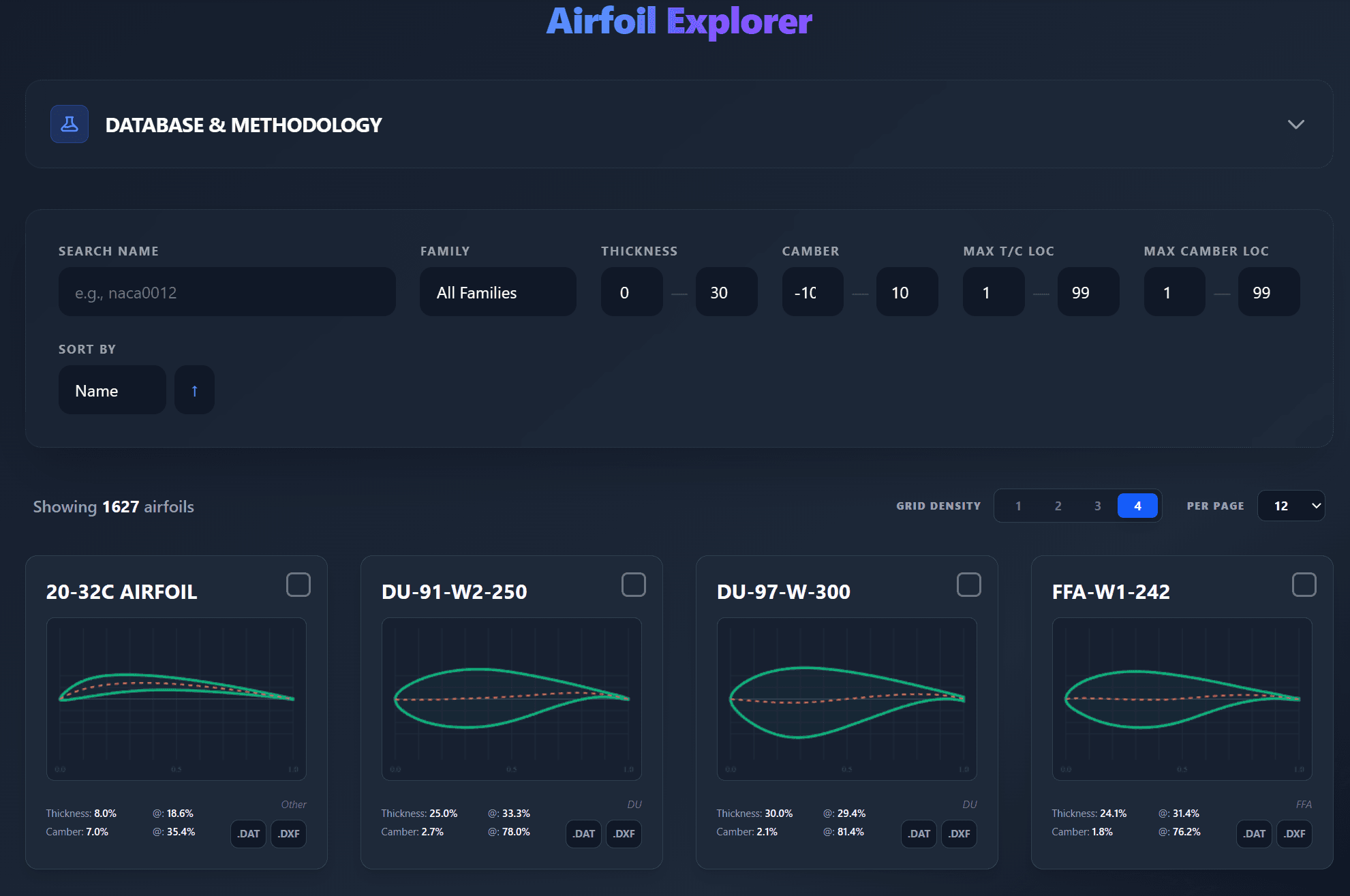Check the DU-91-W2-250 selection box

[634, 585]
